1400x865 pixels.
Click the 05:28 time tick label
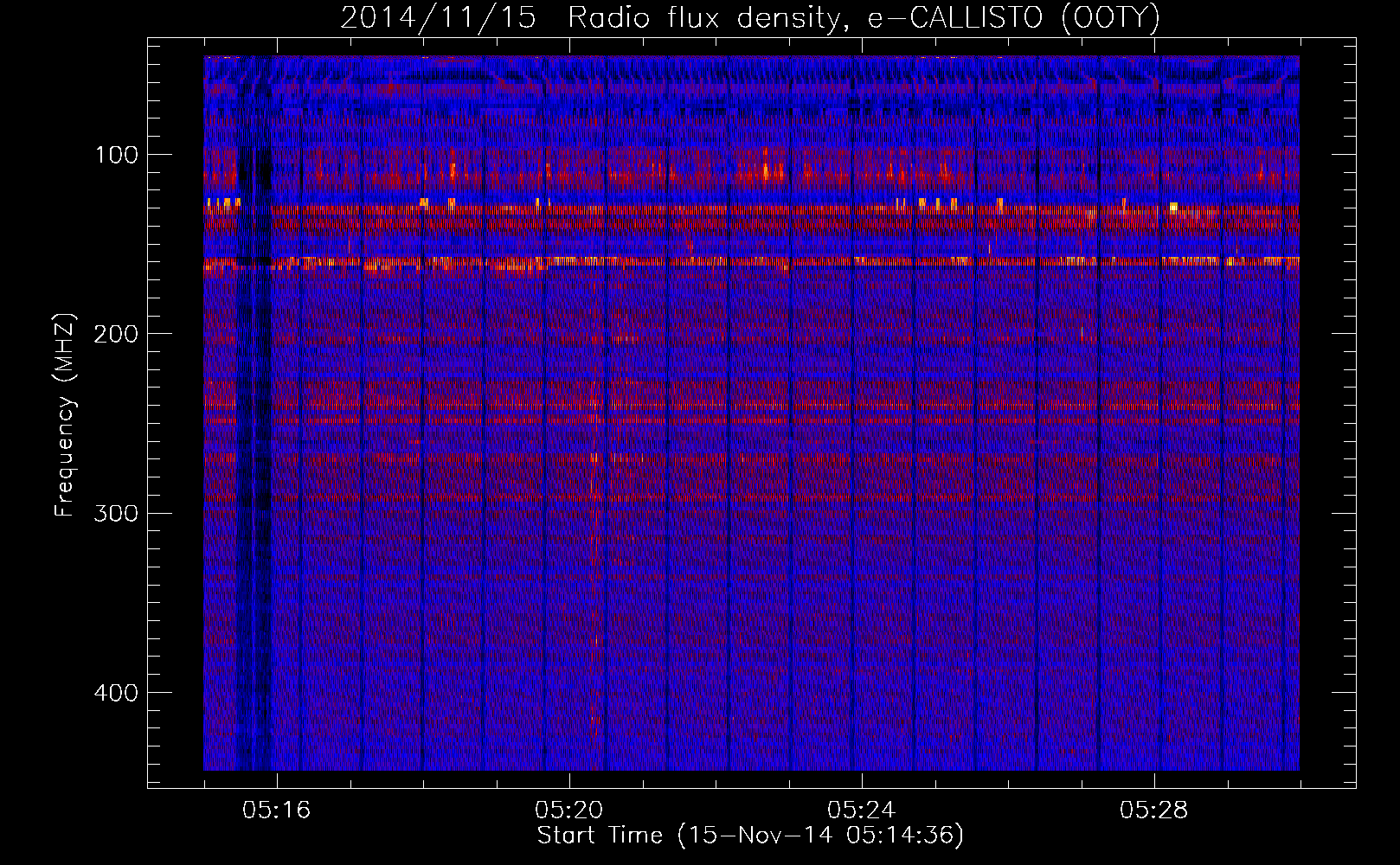coord(1153,811)
